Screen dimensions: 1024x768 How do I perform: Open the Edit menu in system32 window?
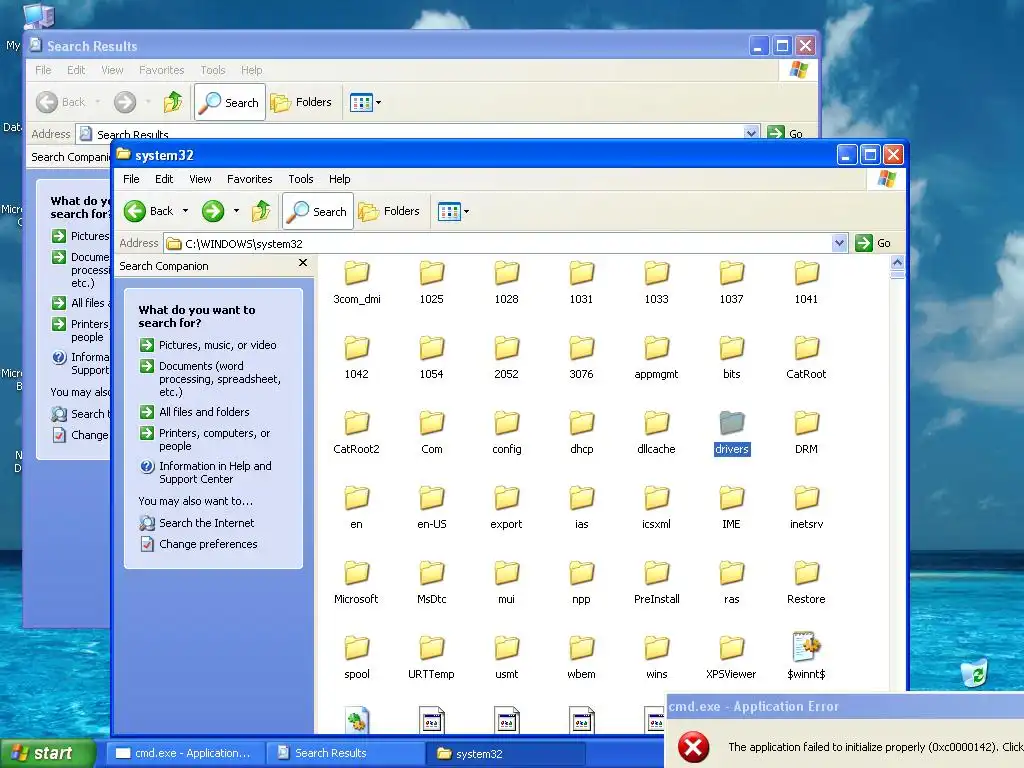(164, 179)
